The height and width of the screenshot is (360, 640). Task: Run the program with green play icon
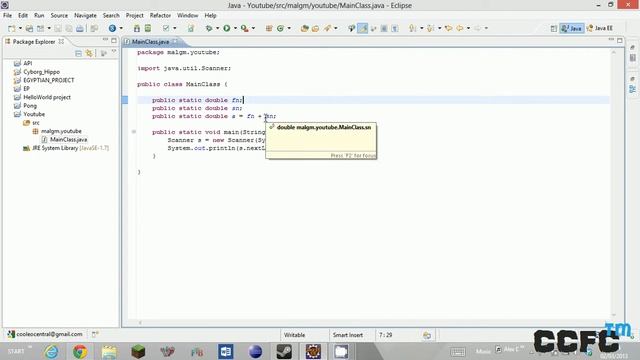coord(227,28)
